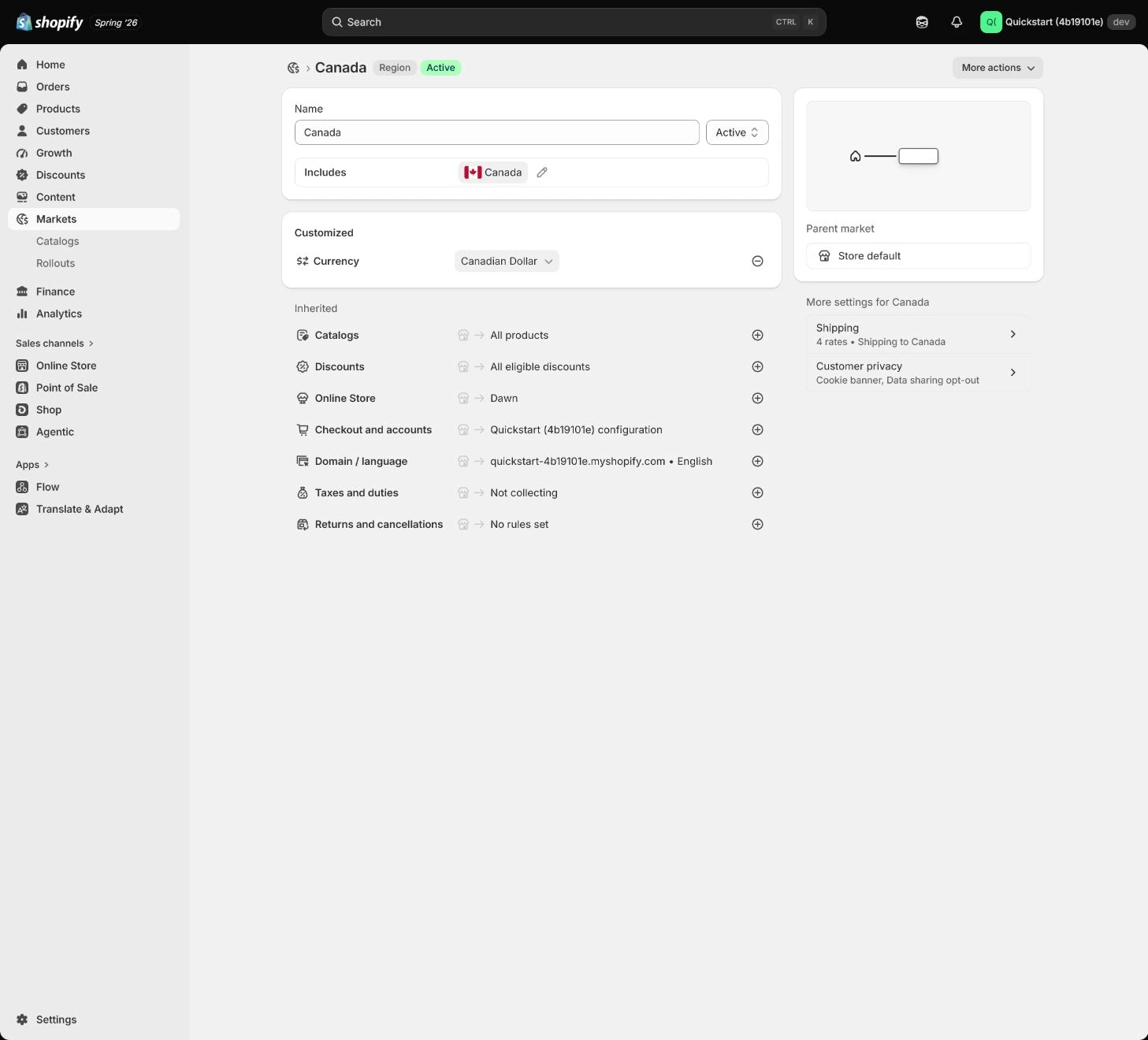Customize Domain / language plus icon
1148x1040 pixels.
click(757, 461)
